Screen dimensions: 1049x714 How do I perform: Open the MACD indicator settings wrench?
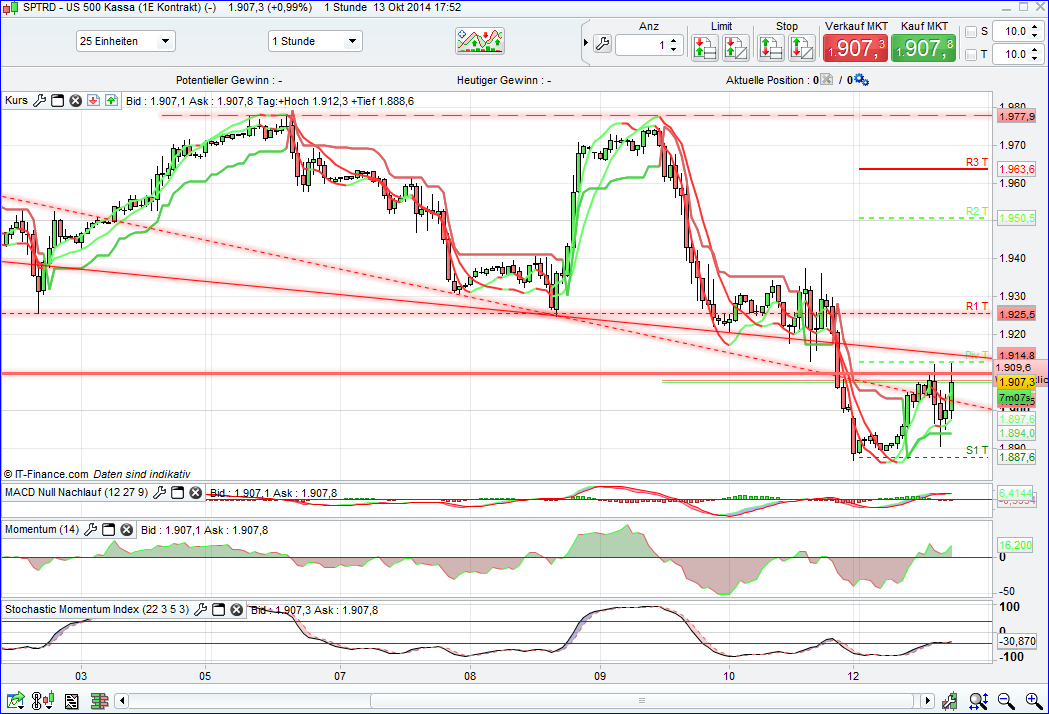[160, 492]
